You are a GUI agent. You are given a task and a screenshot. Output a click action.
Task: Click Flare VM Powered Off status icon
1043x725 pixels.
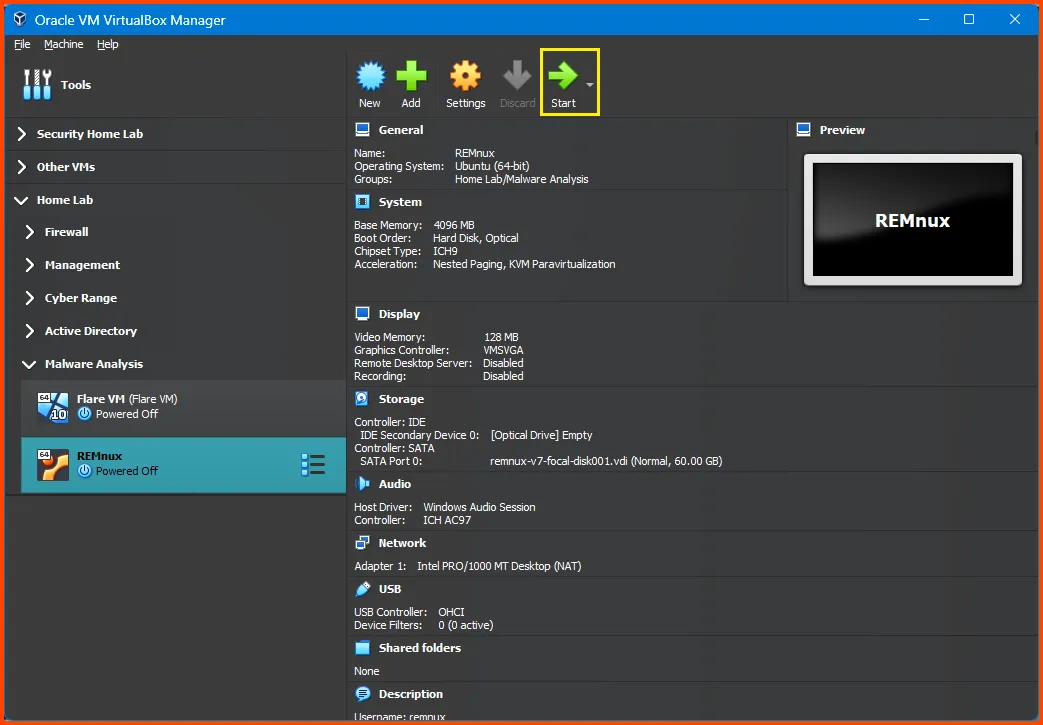coord(84,414)
